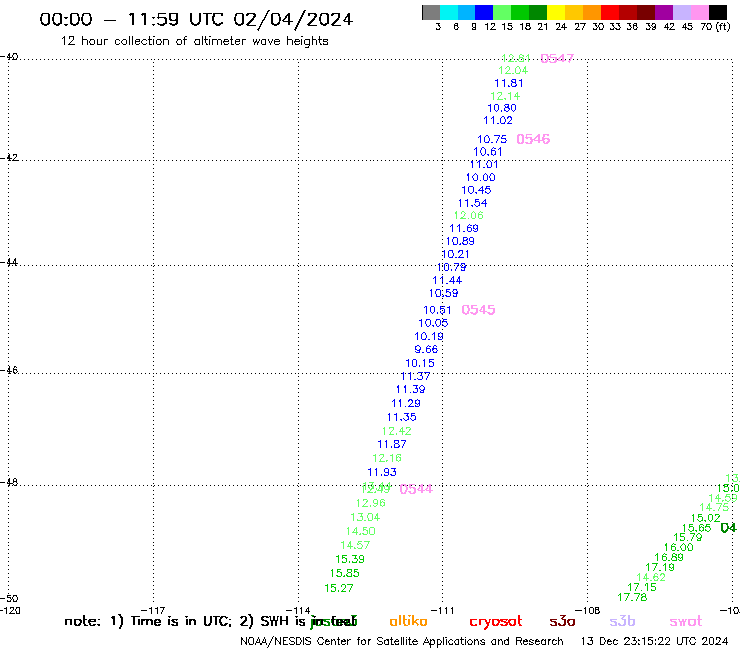The image size is (740, 650).
Task: Click the yellow swatch in the color scale
Action: [556, 12]
